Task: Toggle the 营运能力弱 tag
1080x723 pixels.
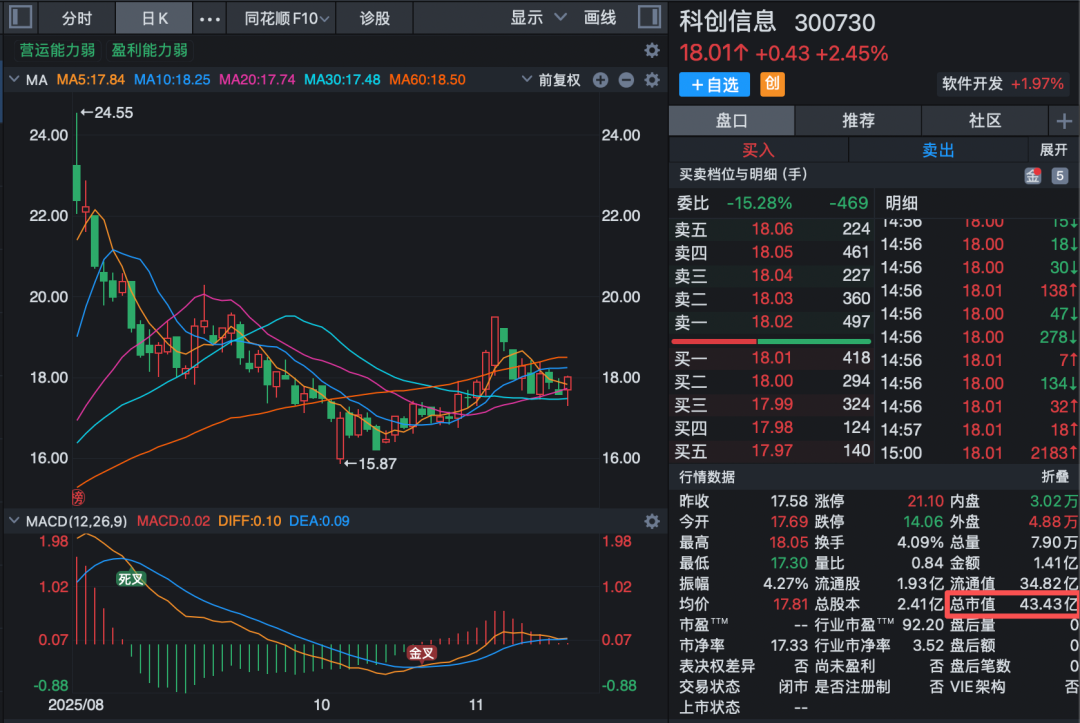Action: click(x=57, y=50)
